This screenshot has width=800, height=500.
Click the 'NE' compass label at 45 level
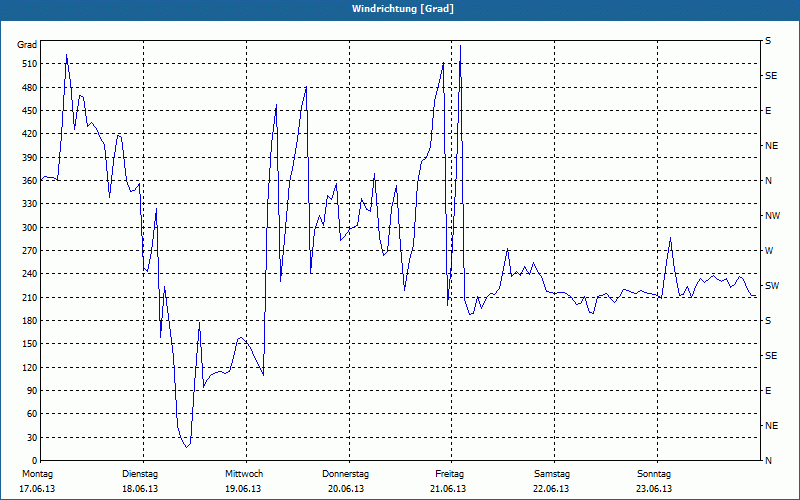tap(771, 426)
